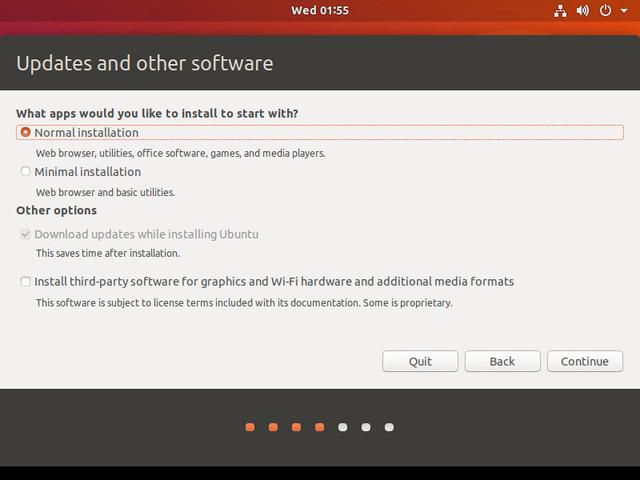Select the Normal installation radio button

tap(25, 132)
